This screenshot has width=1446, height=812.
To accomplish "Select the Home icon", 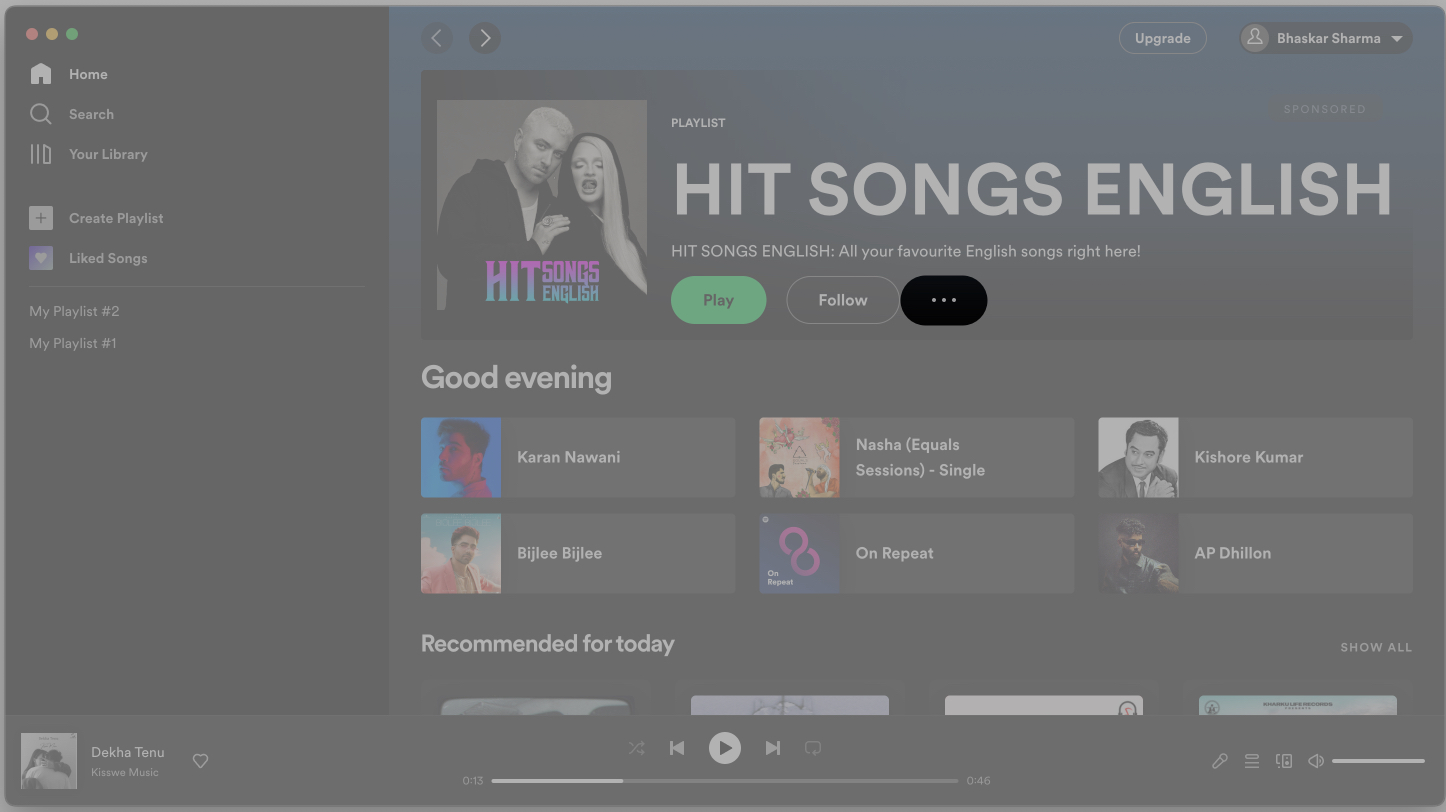I will click(40, 73).
